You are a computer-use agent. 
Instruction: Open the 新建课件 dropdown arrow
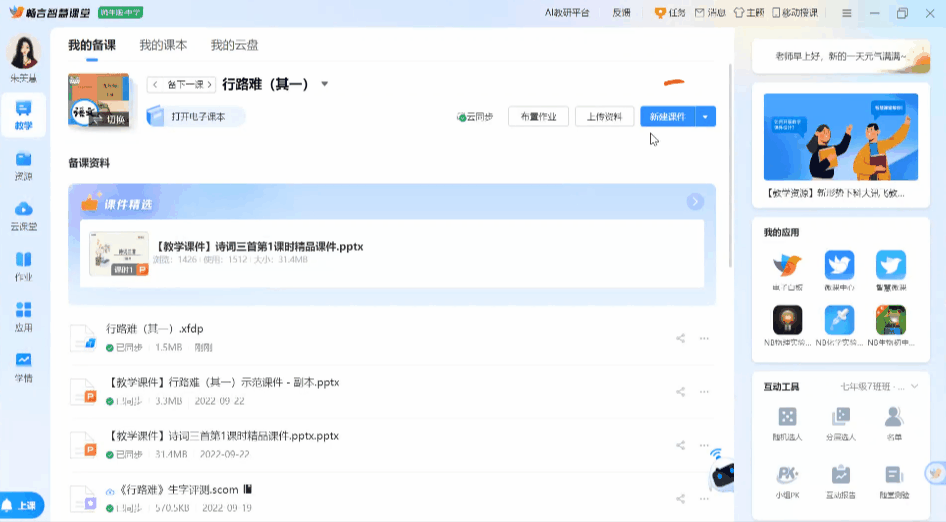[x=706, y=117]
